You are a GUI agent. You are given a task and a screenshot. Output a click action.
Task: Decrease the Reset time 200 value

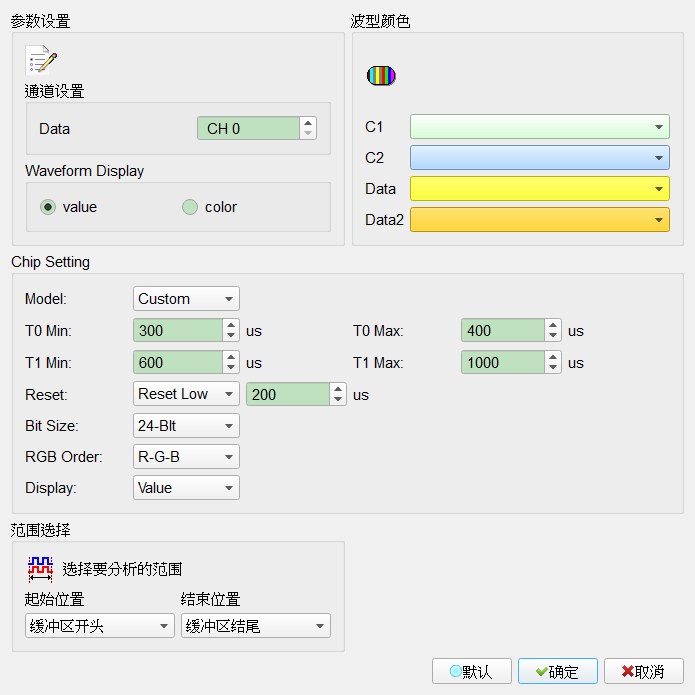tap(338, 399)
